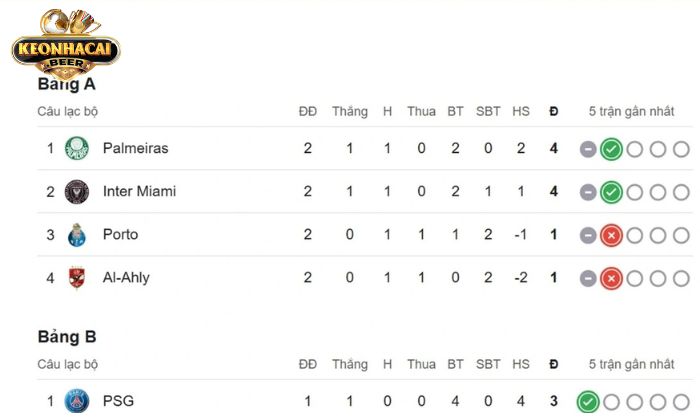Click Palmeiras gray draw indicator
Viewport: 700px width, 420px height.
pos(588,150)
